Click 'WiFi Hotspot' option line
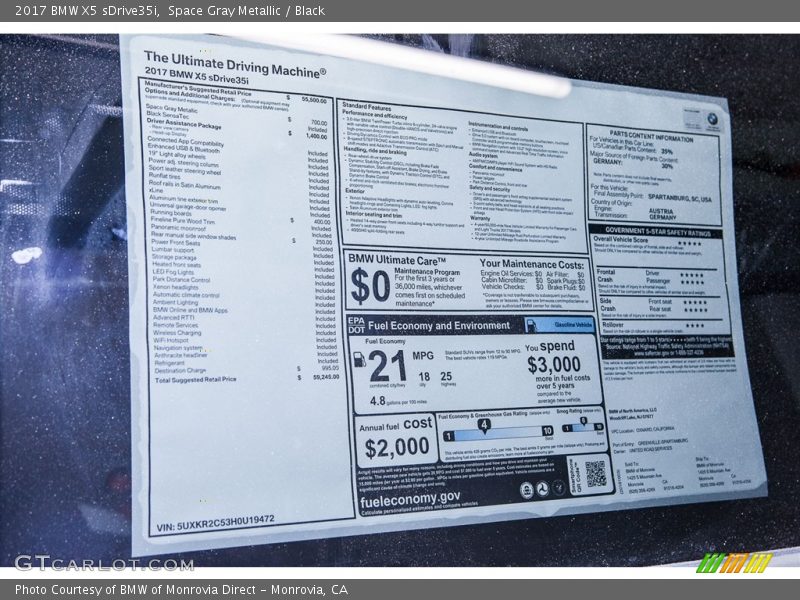 170,340
